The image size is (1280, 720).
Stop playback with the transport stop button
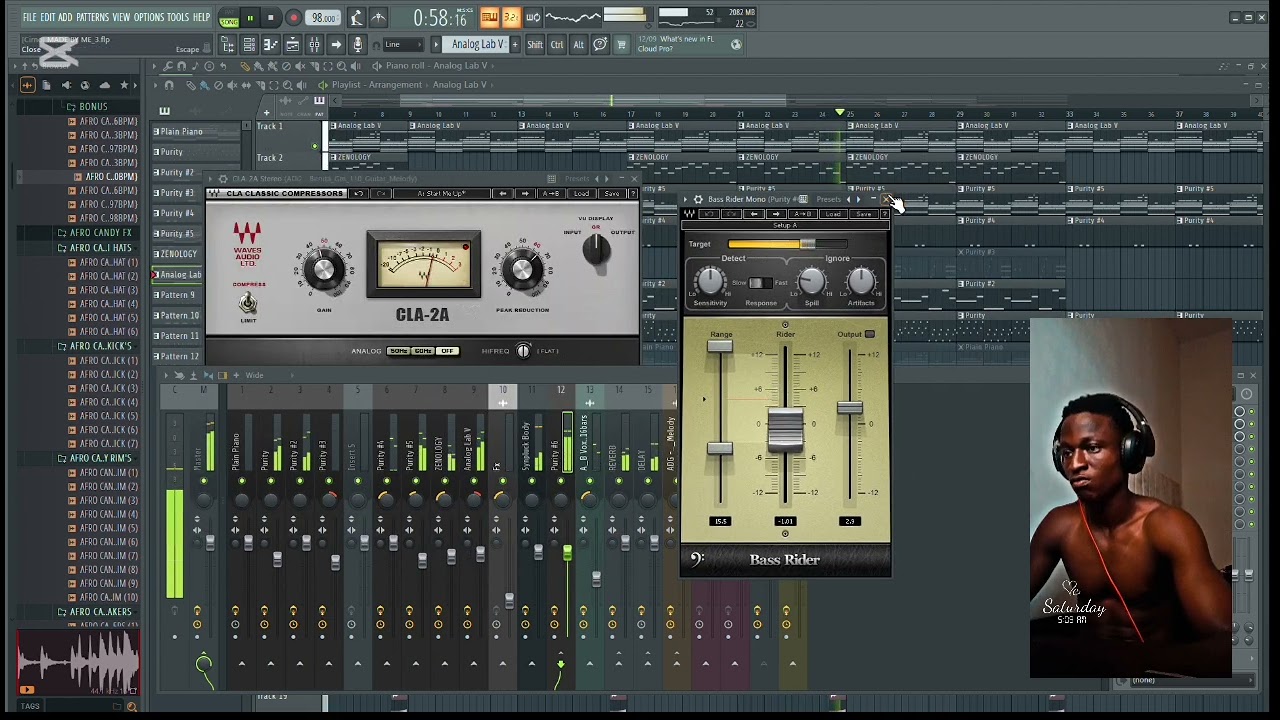(x=271, y=18)
